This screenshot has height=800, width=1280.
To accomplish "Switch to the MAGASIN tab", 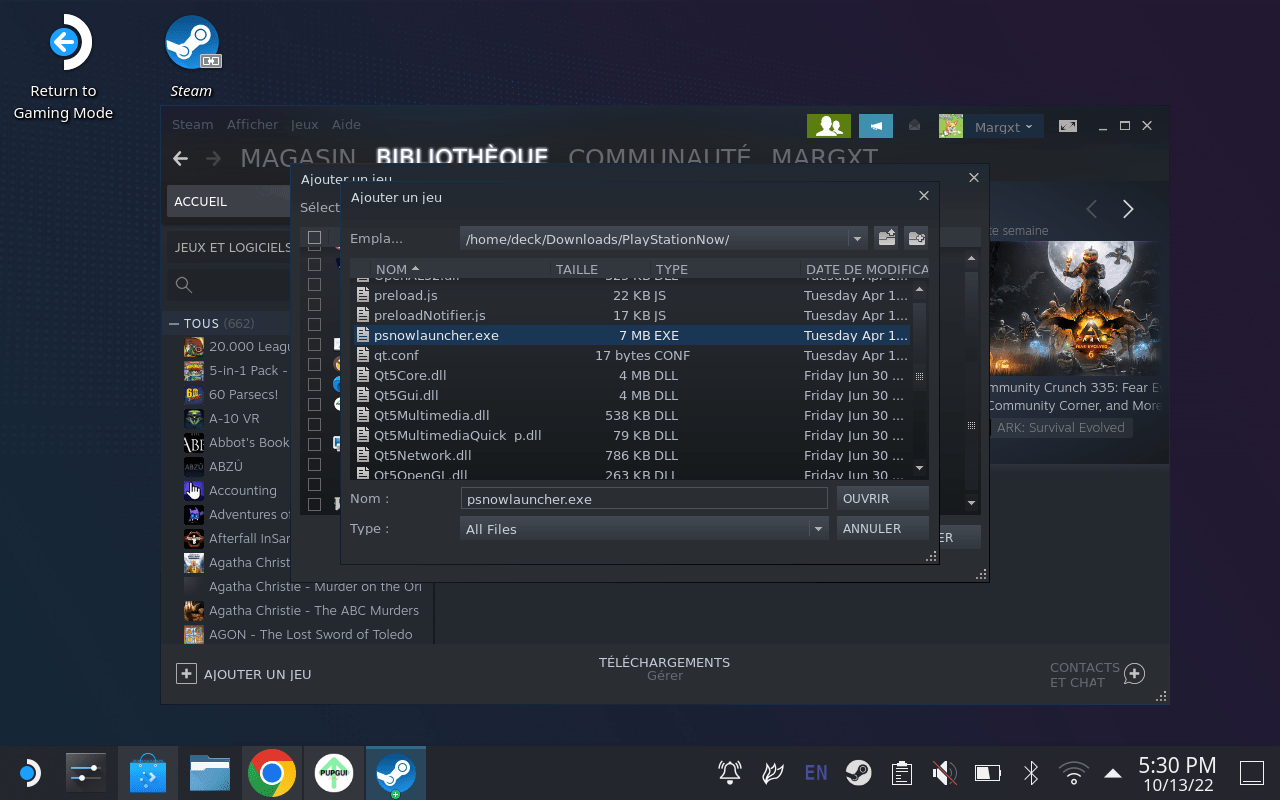I will point(298,157).
